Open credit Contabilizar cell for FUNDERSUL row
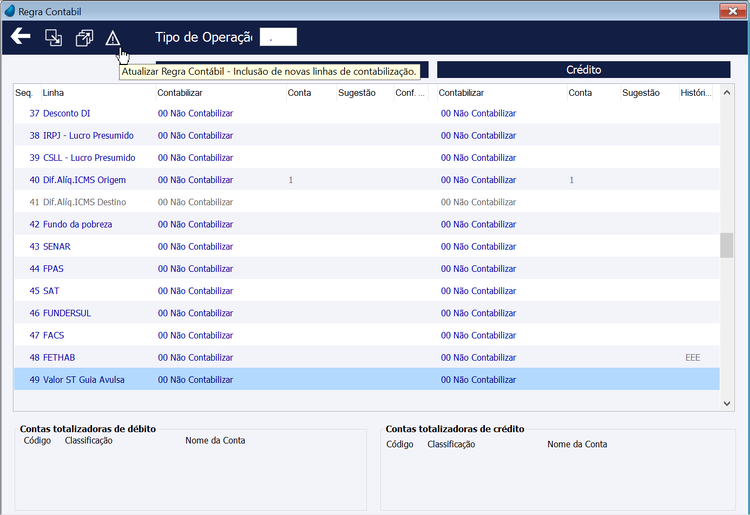Screen dimensions: 750x515 [478, 313]
